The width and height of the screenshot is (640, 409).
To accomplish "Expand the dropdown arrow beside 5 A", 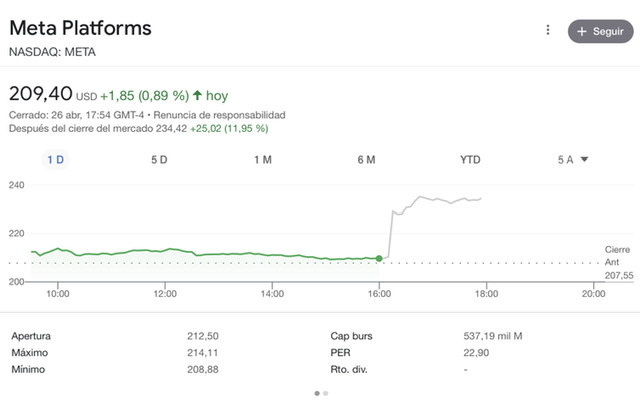I will click(584, 160).
